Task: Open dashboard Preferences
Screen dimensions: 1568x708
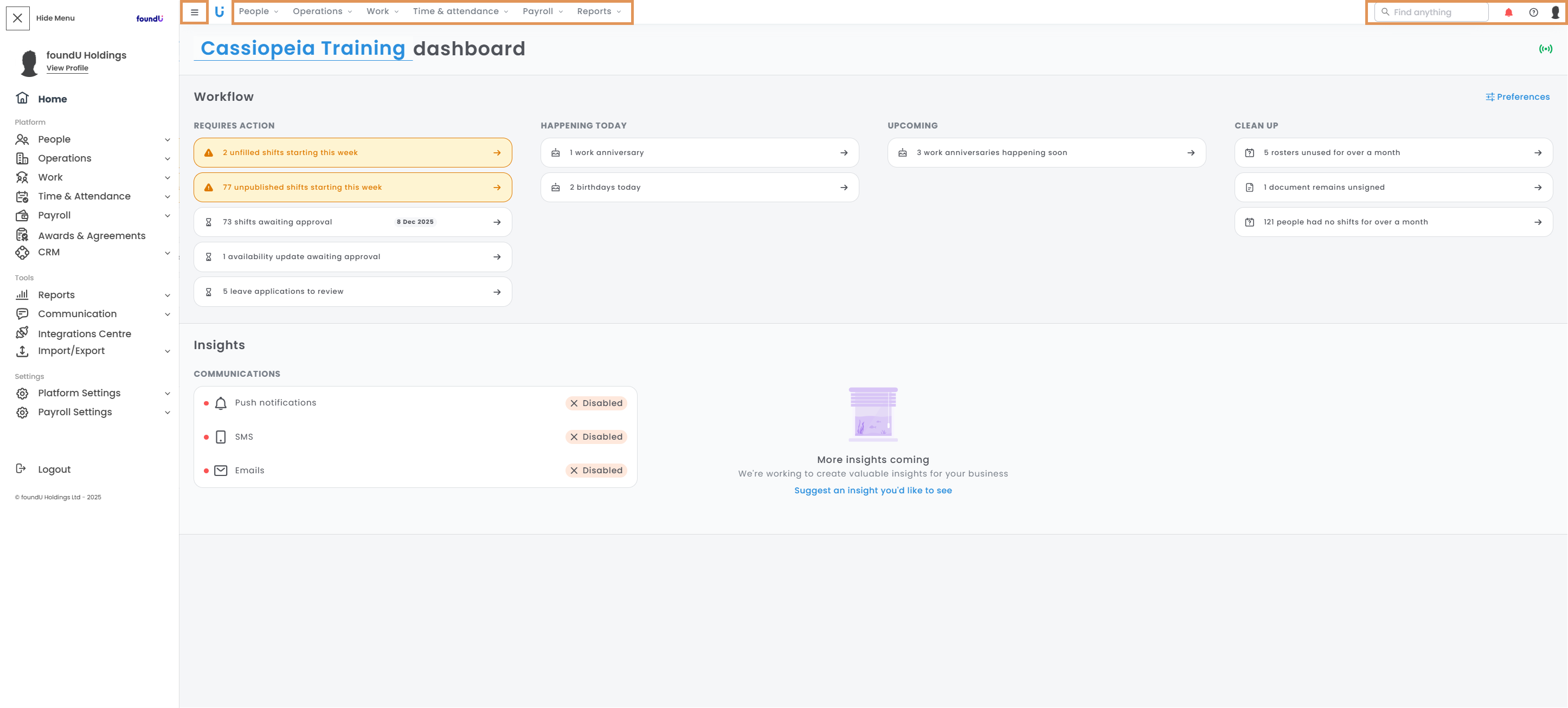Action: pos(1517,97)
